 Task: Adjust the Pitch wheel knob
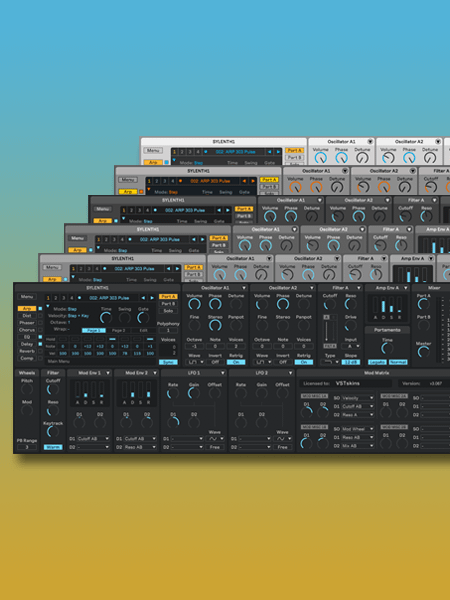27,389
